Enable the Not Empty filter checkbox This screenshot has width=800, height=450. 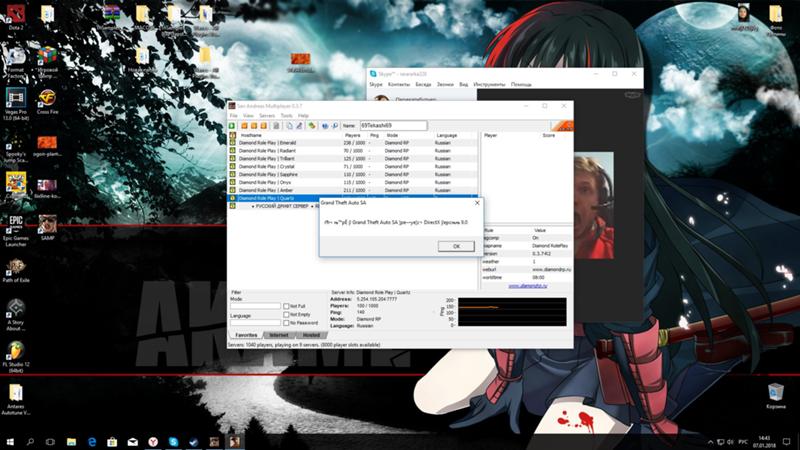pyautogui.click(x=286, y=315)
